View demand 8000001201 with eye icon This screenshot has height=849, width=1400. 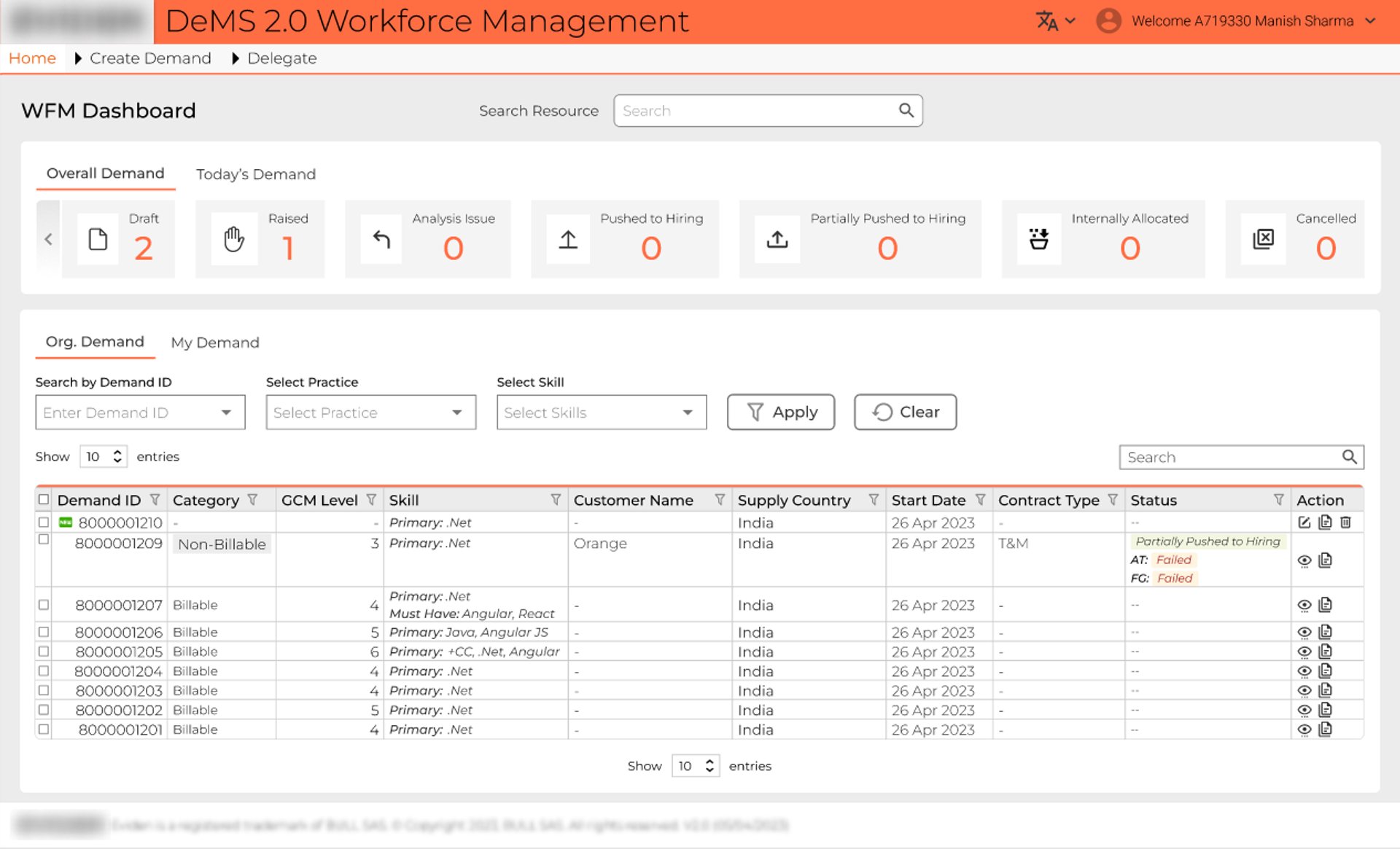coord(1304,729)
